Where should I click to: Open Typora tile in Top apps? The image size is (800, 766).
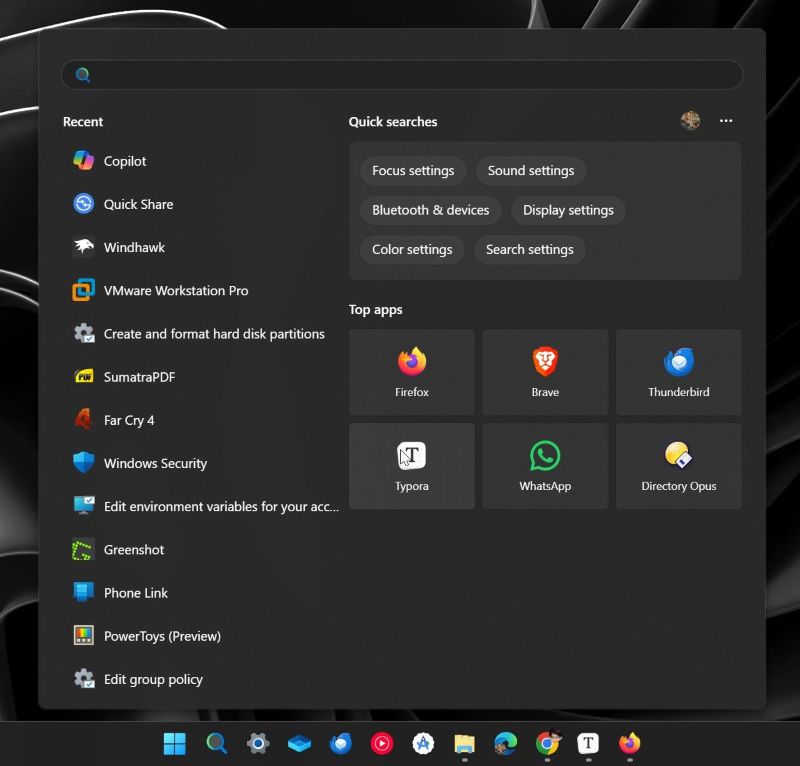point(411,466)
